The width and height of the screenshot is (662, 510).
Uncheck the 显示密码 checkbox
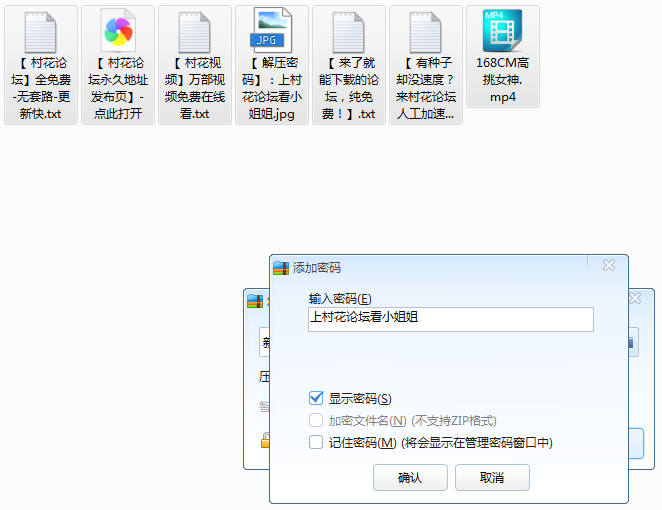pos(316,399)
